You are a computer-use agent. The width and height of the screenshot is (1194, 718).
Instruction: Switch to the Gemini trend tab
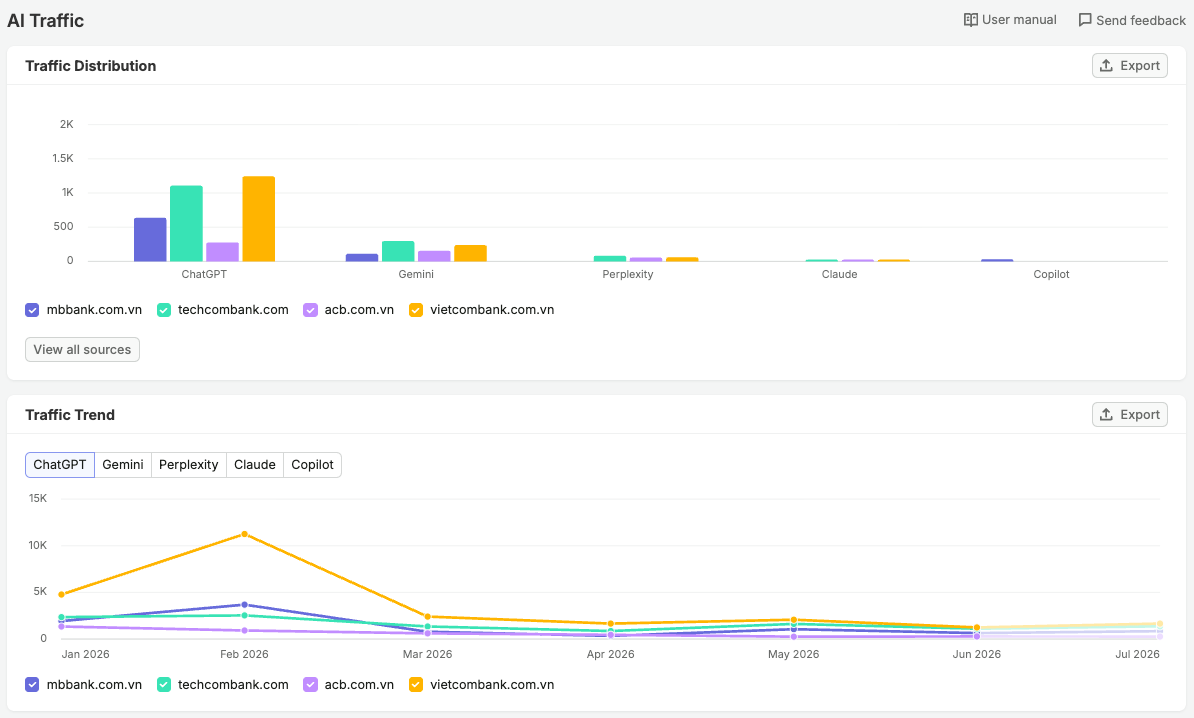(123, 464)
